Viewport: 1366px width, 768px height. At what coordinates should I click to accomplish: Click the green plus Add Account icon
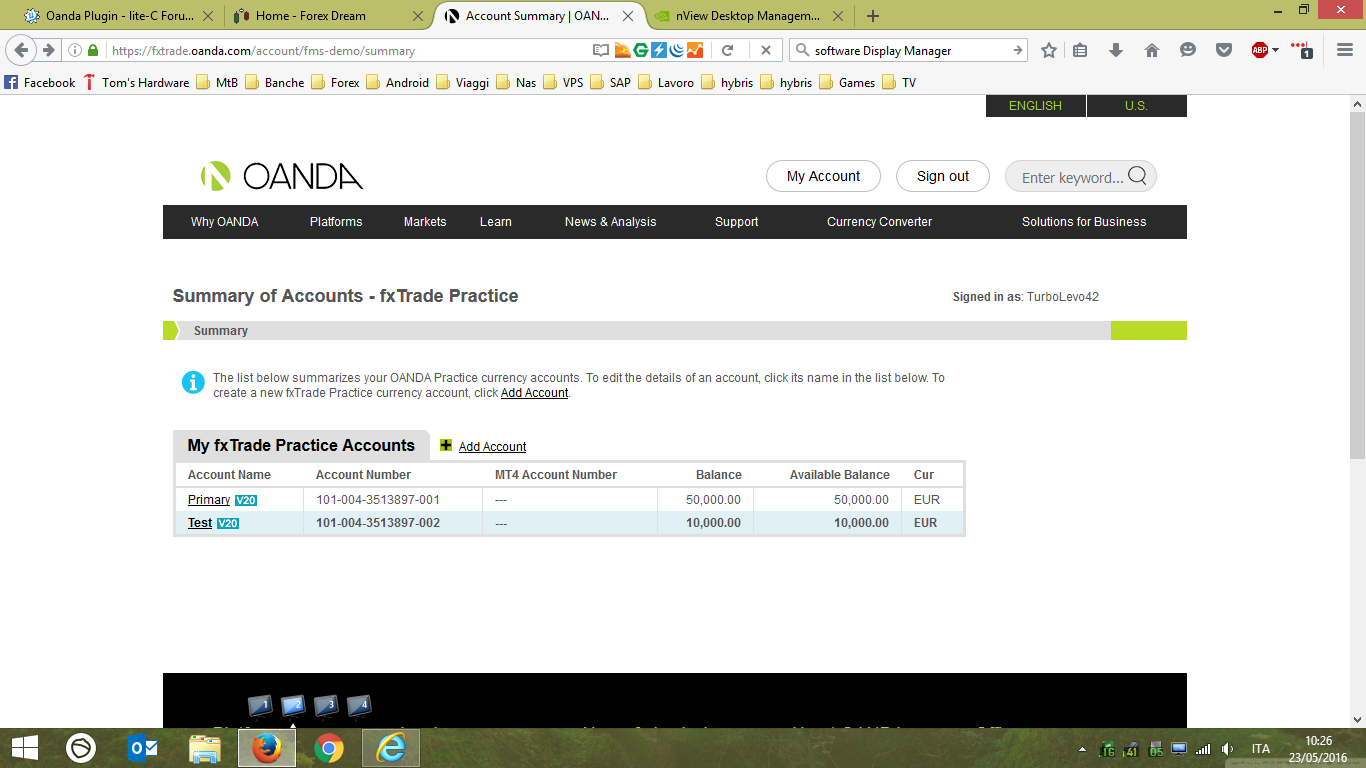coord(446,446)
